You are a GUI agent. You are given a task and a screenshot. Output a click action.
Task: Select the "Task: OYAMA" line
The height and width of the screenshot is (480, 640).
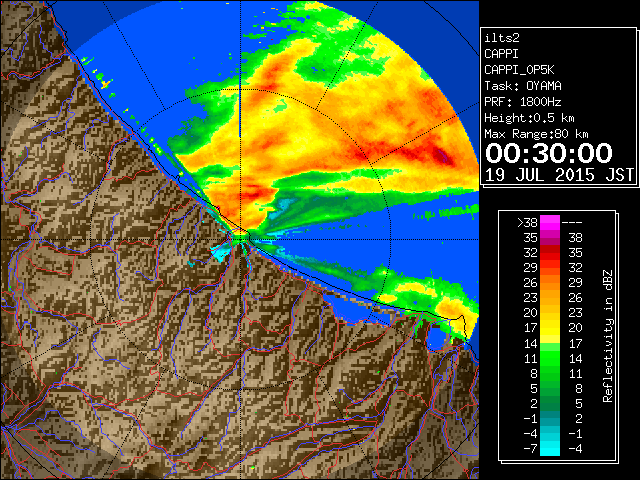pos(523,86)
